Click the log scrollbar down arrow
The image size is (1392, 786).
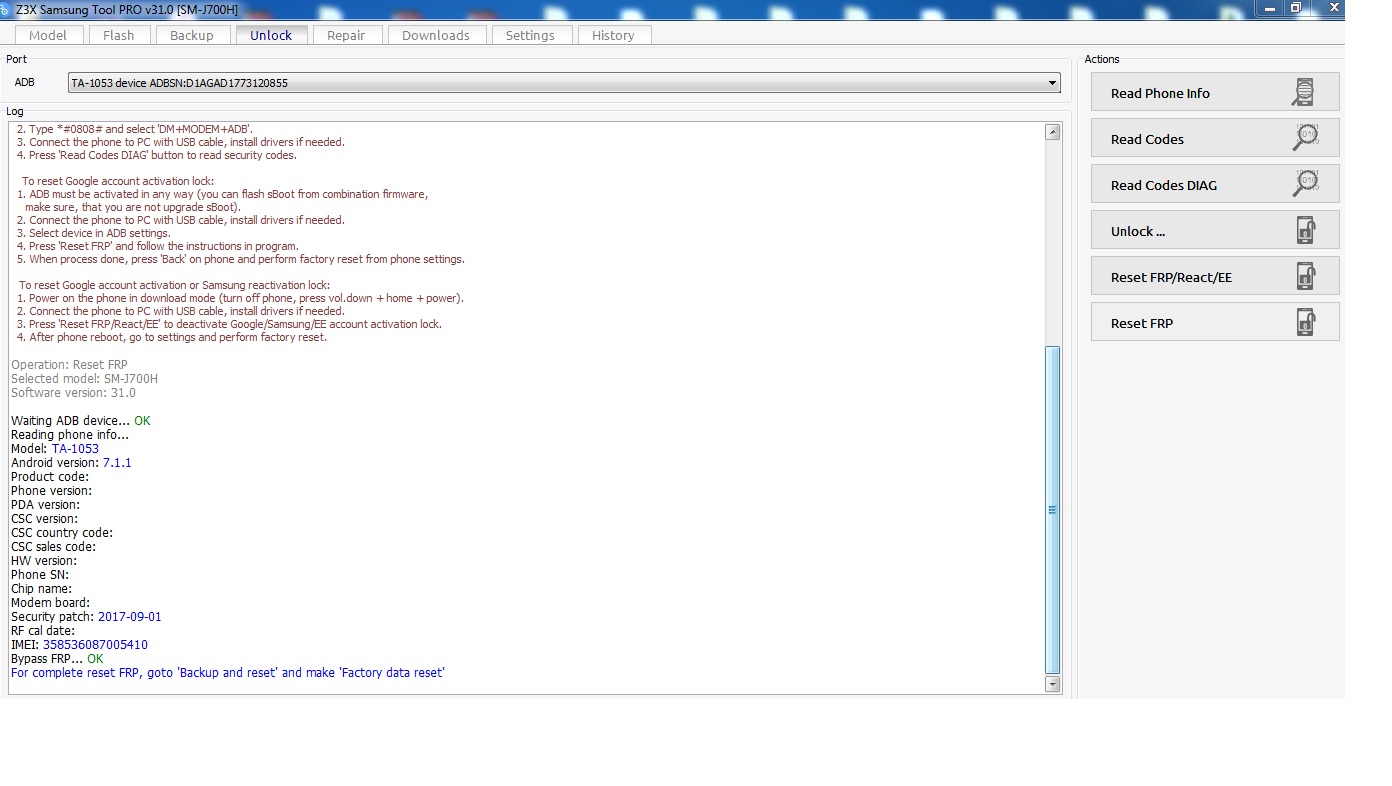1052,684
